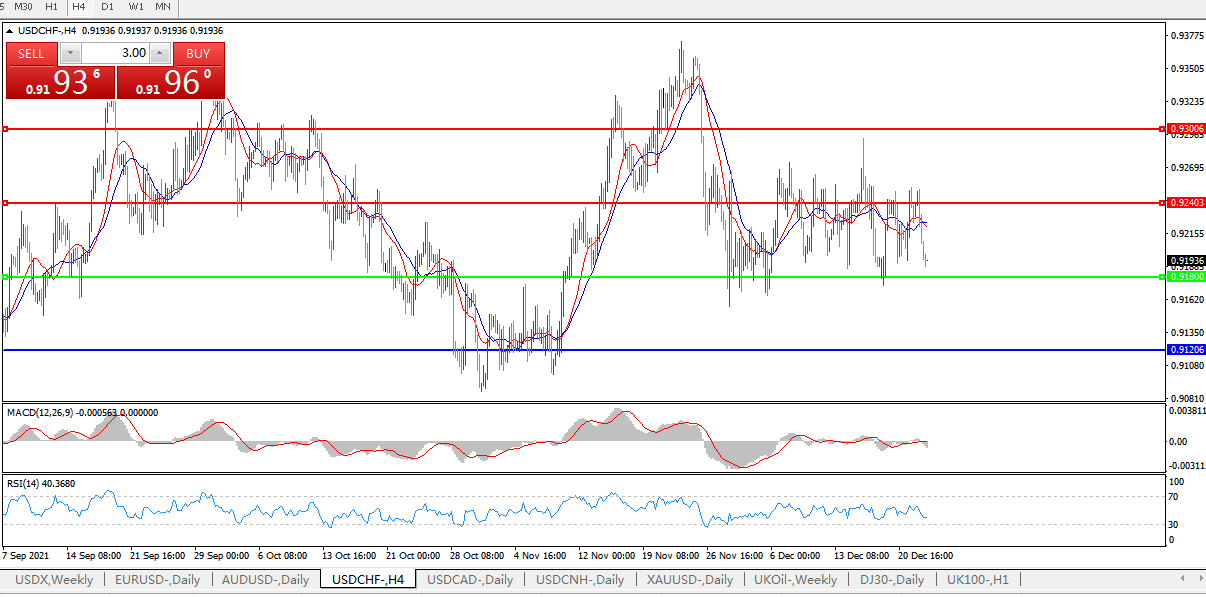Viewport: 1206px width, 597px height.
Task: Increase lot volume with up arrow
Action: pos(160,53)
